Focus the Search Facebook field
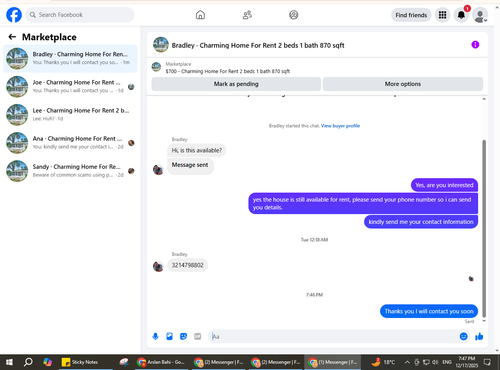 (80, 15)
